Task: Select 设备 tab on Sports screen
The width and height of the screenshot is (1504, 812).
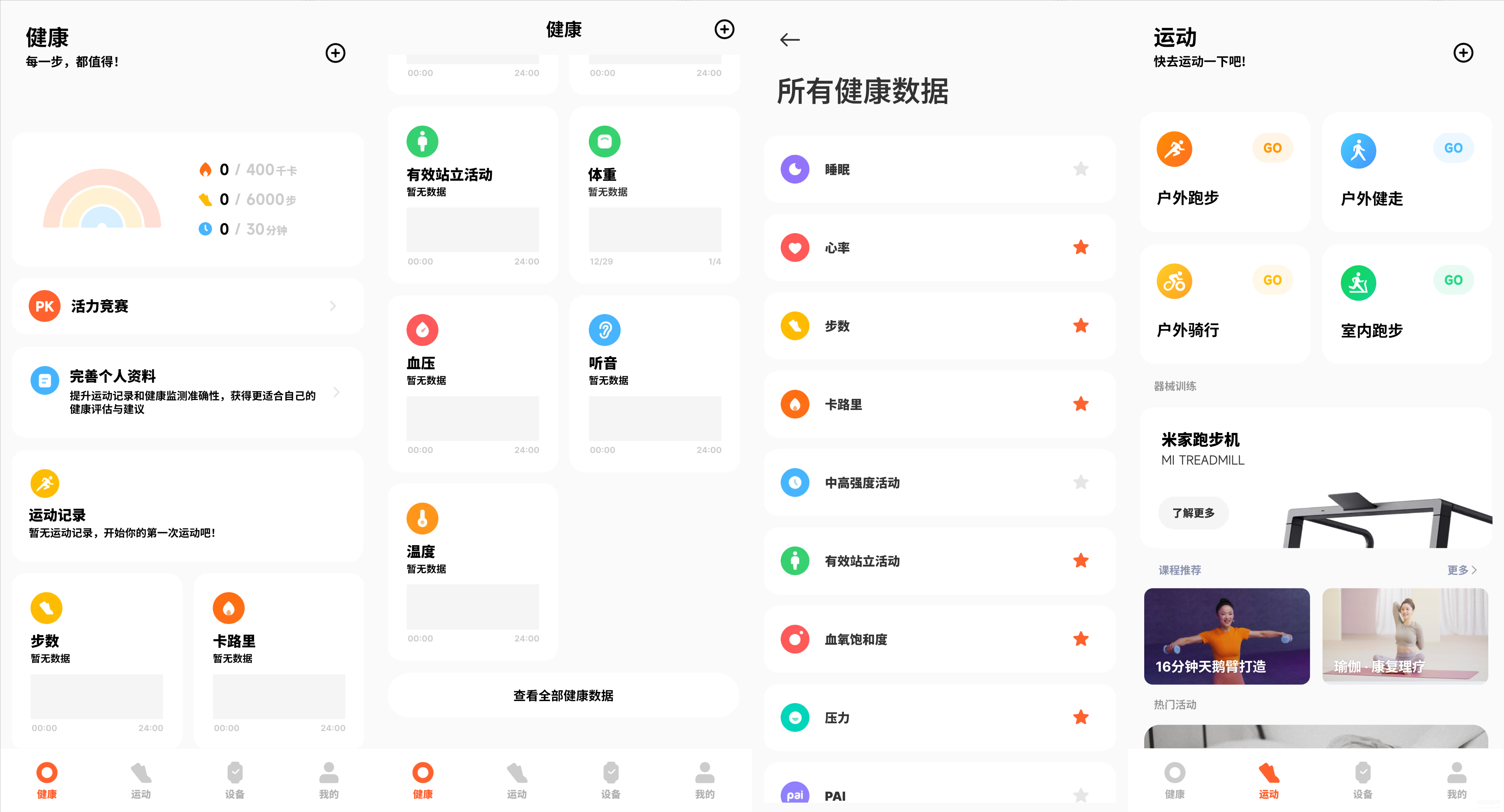Action: (x=1363, y=781)
